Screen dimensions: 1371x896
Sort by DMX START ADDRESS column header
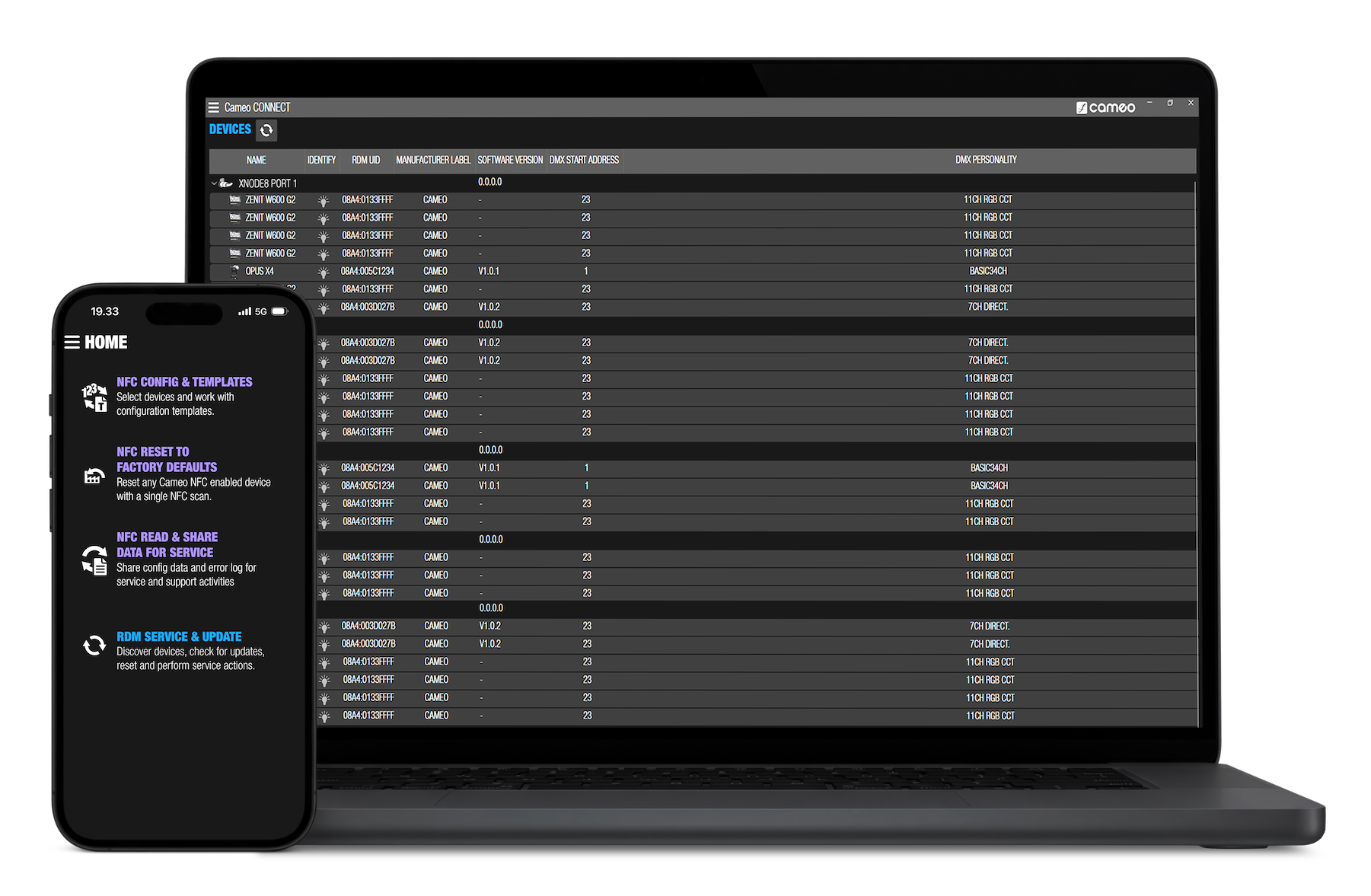(x=584, y=160)
